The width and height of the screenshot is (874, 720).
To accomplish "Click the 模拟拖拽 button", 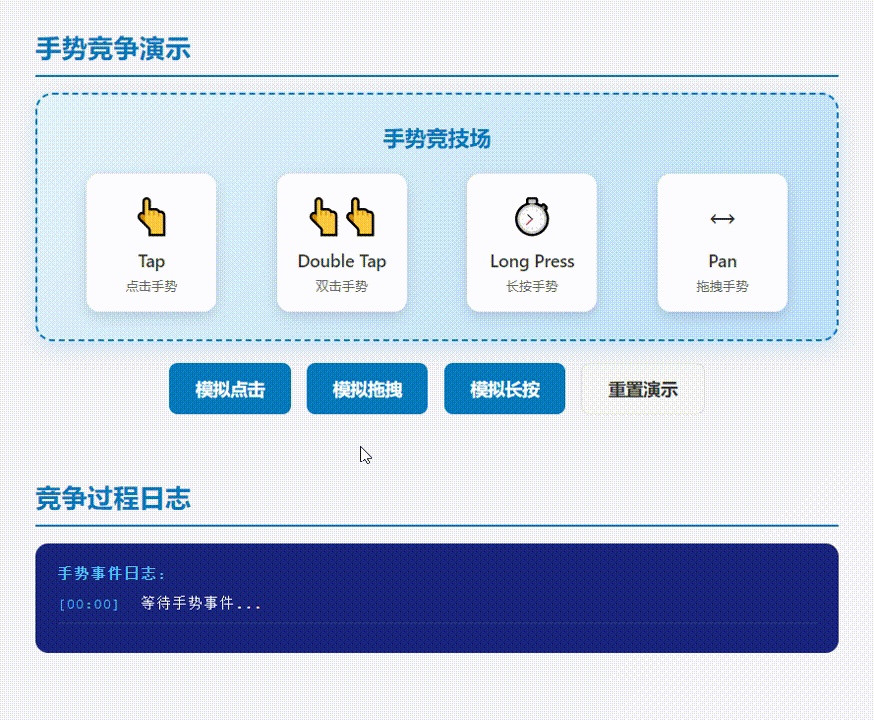I will pyautogui.click(x=367, y=389).
